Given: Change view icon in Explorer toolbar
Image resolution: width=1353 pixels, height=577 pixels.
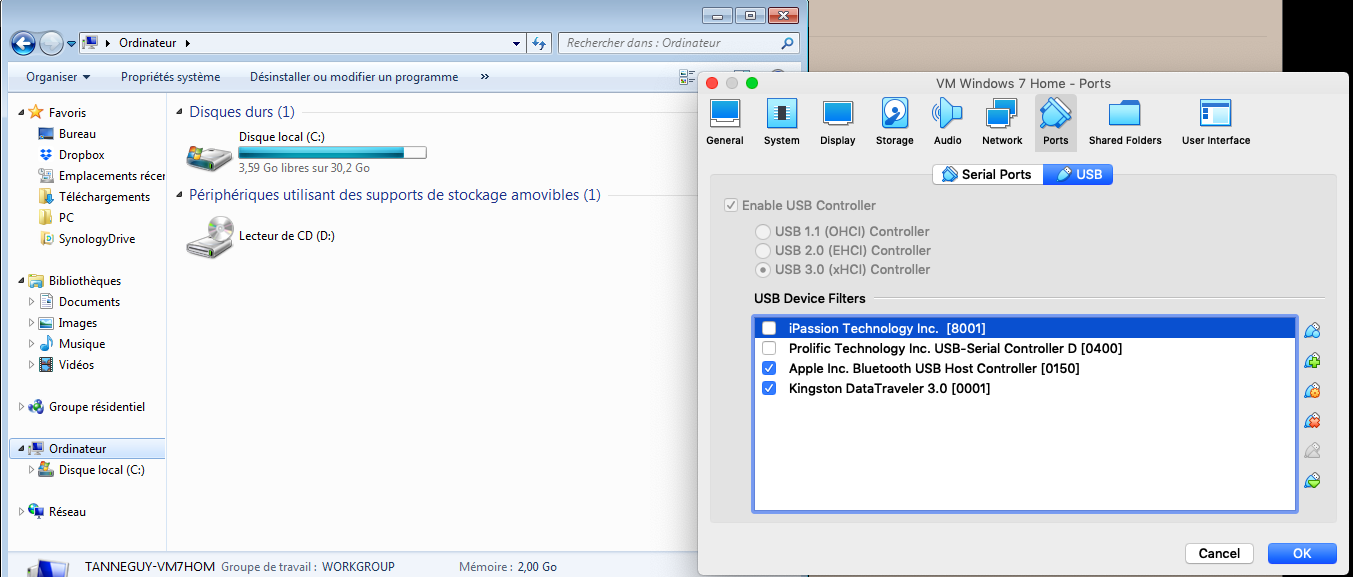Looking at the screenshot, I should (687, 77).
